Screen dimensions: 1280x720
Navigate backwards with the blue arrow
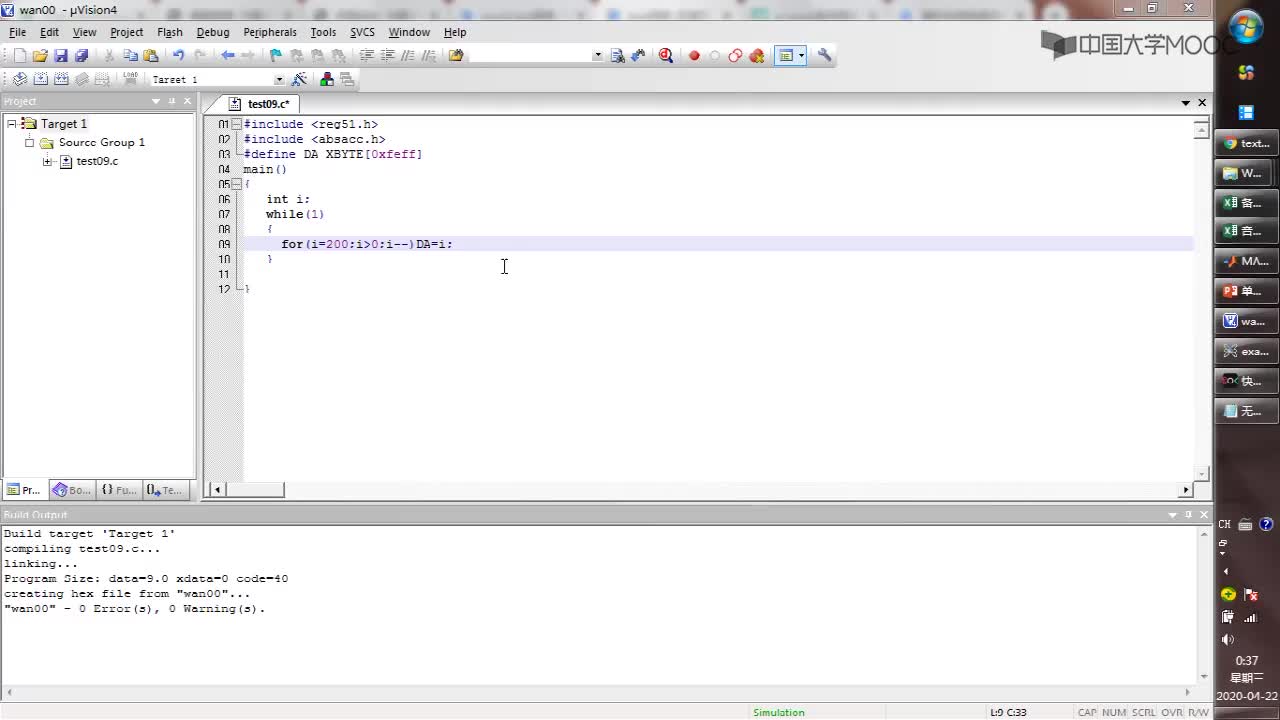228,56
